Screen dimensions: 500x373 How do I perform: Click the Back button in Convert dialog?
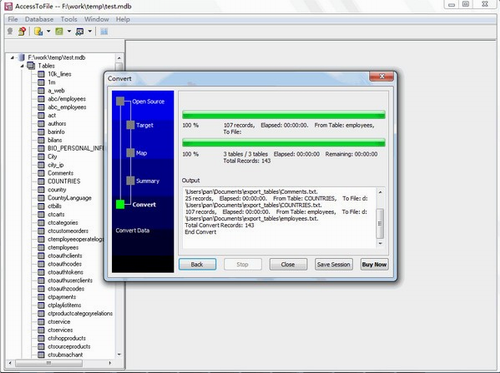click(x=197, y=264)
